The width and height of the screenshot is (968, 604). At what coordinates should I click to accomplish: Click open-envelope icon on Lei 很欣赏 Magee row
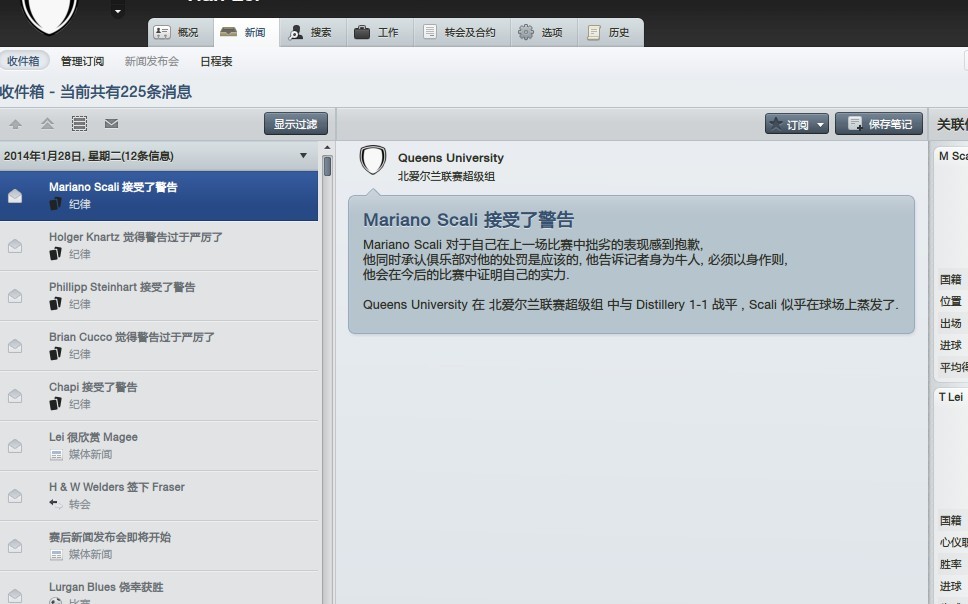point(15,446)
